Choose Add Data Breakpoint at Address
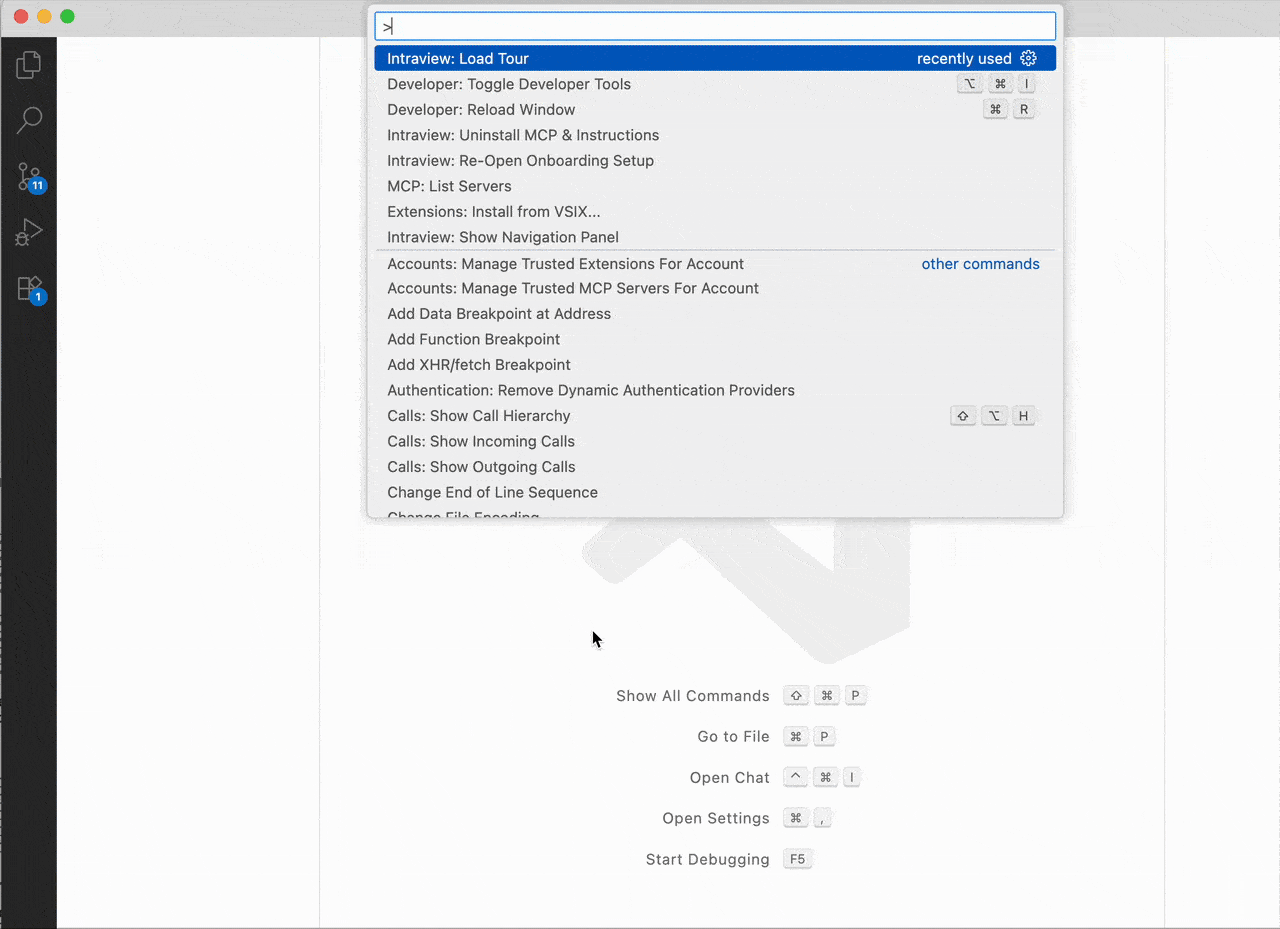 pyautogui.click(x=715, y=314)
